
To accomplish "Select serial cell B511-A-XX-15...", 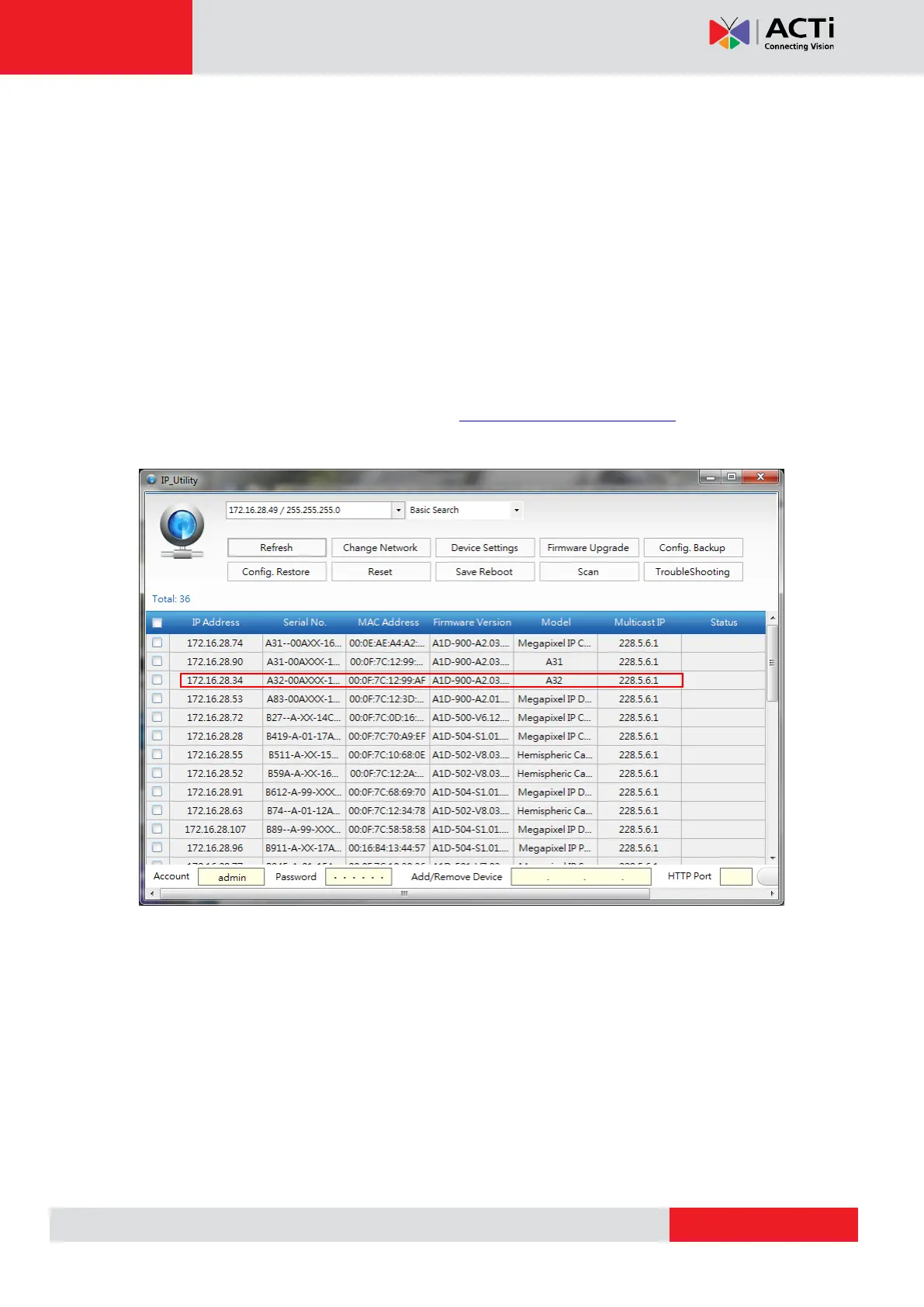I will click(303, 755).
